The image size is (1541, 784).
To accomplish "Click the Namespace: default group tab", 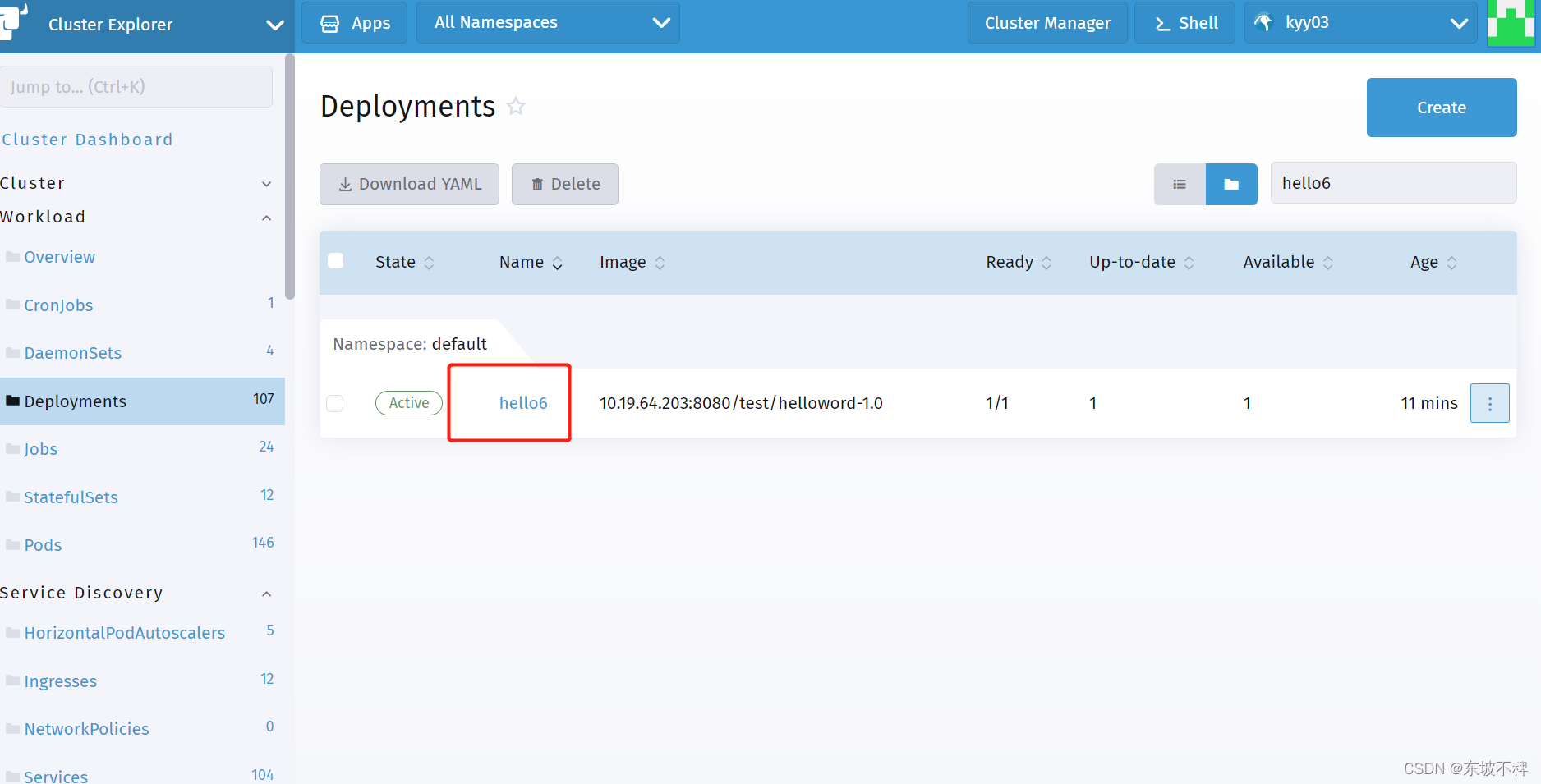I will click(x=410, y=344).
